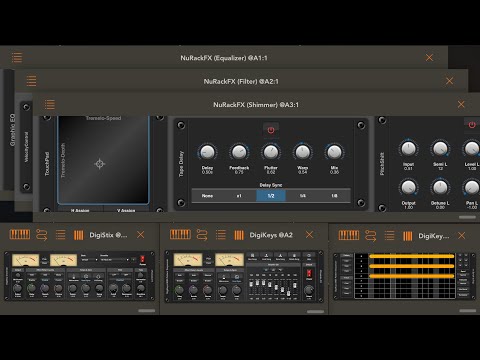Click the top orange note bar in the sequencer grid
480x360 pixels.
tap(412, 256)
